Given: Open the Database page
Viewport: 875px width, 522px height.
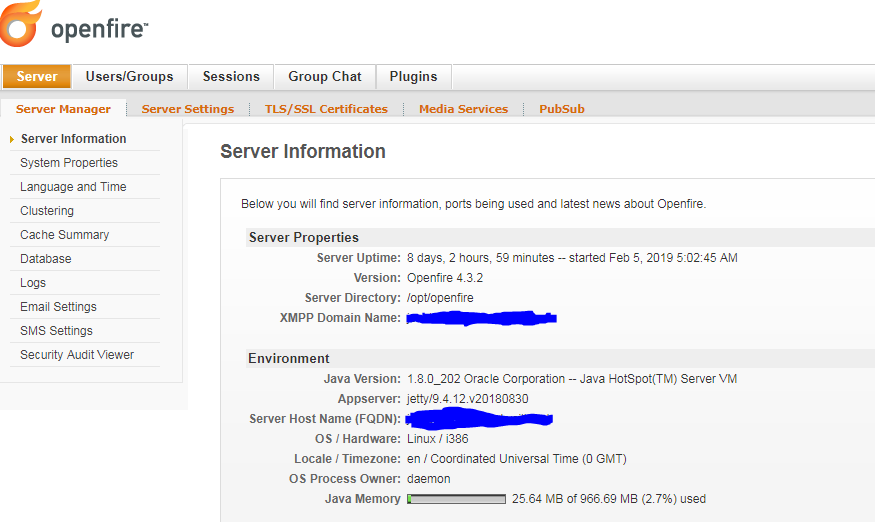Looking at the screenshot, I should tap(46, 258).
